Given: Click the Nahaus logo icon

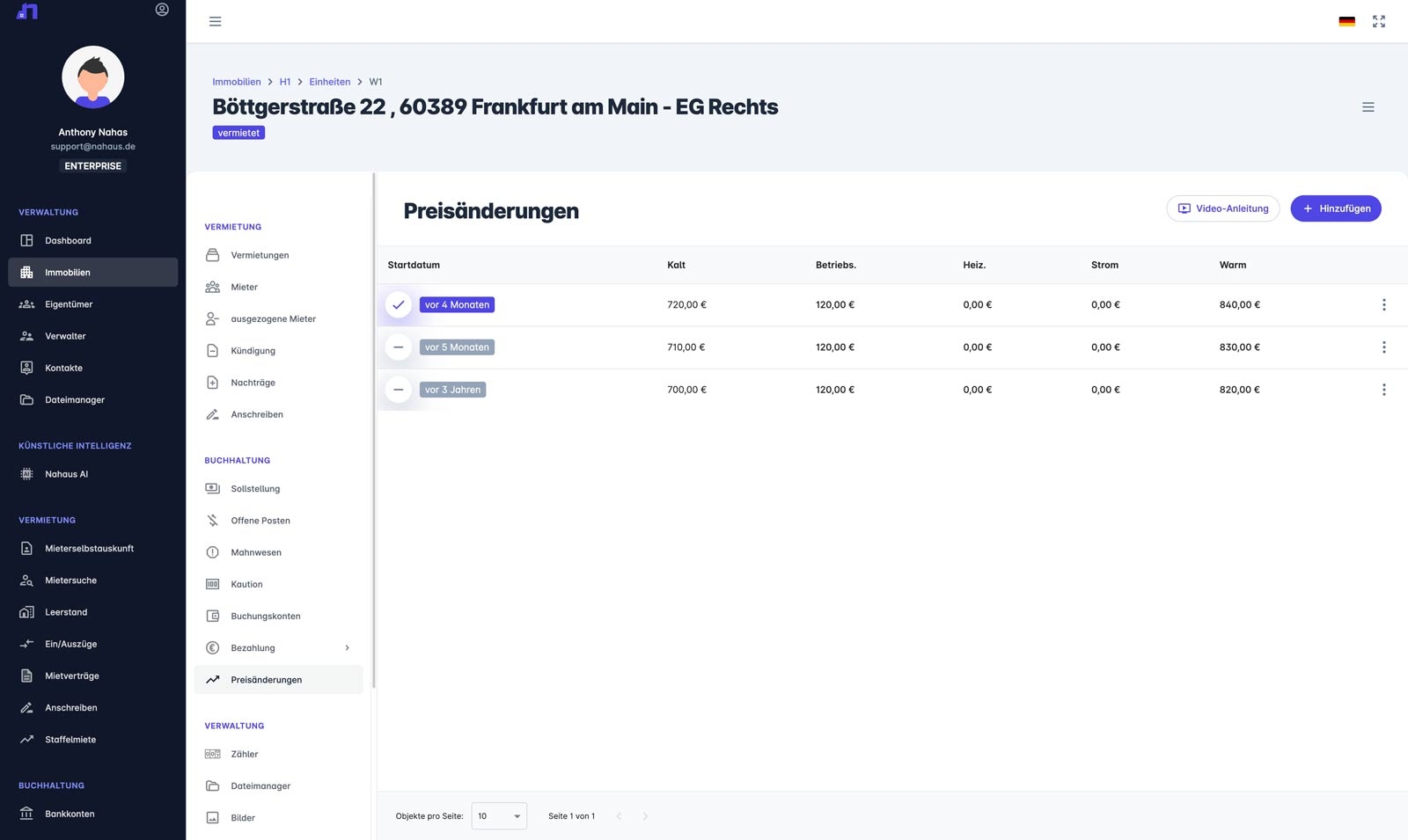Looking at the screenshot, I should [x=27, y=11].
